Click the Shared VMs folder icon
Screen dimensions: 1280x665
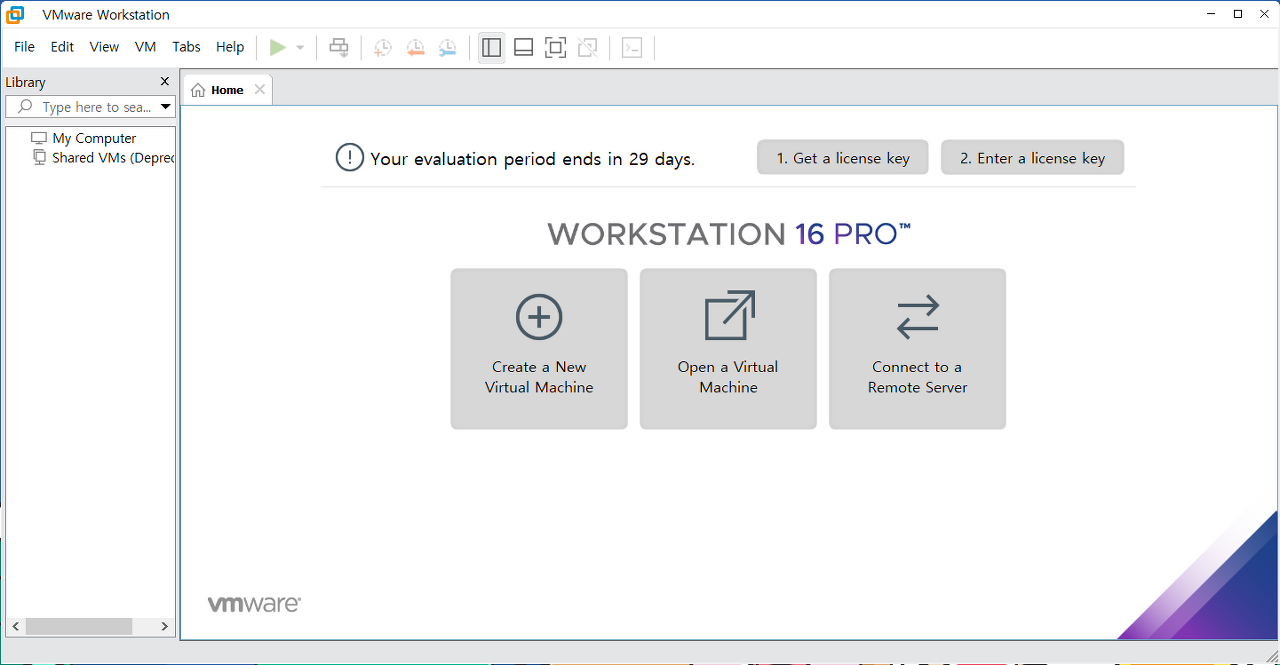coord(39,158)
